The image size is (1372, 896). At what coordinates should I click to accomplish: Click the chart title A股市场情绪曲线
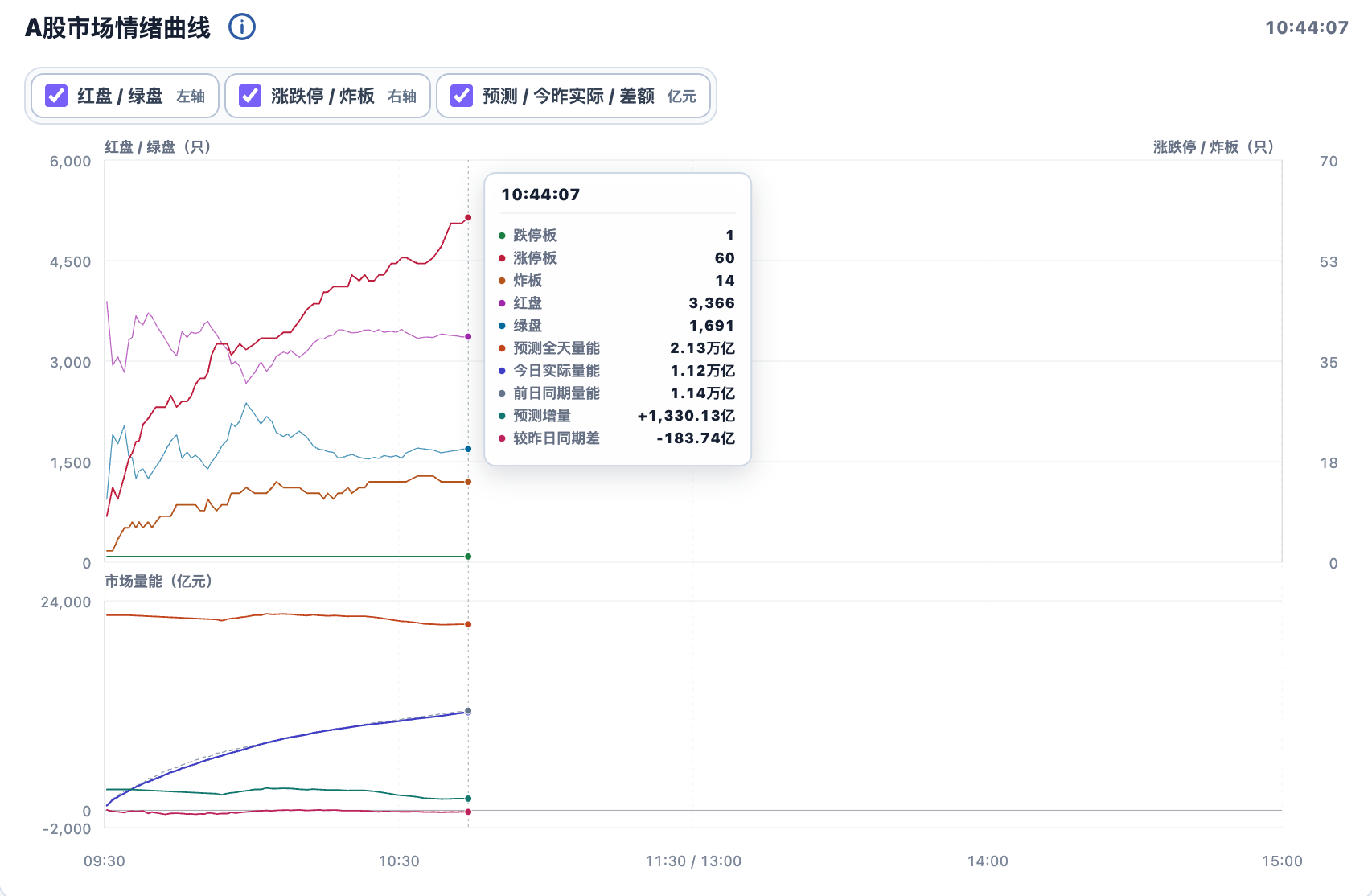(117, 27)
